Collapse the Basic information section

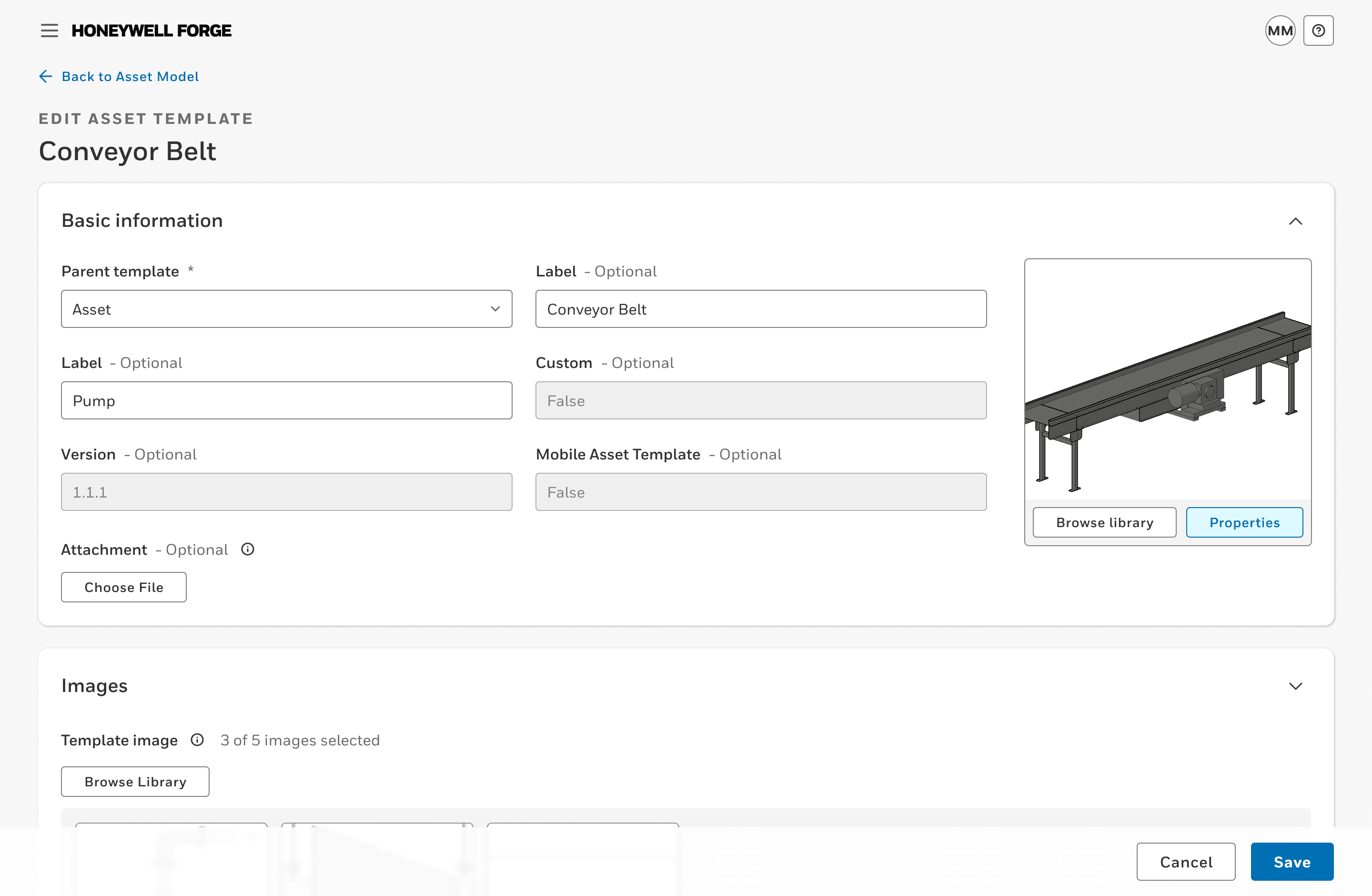(1295, 221)
